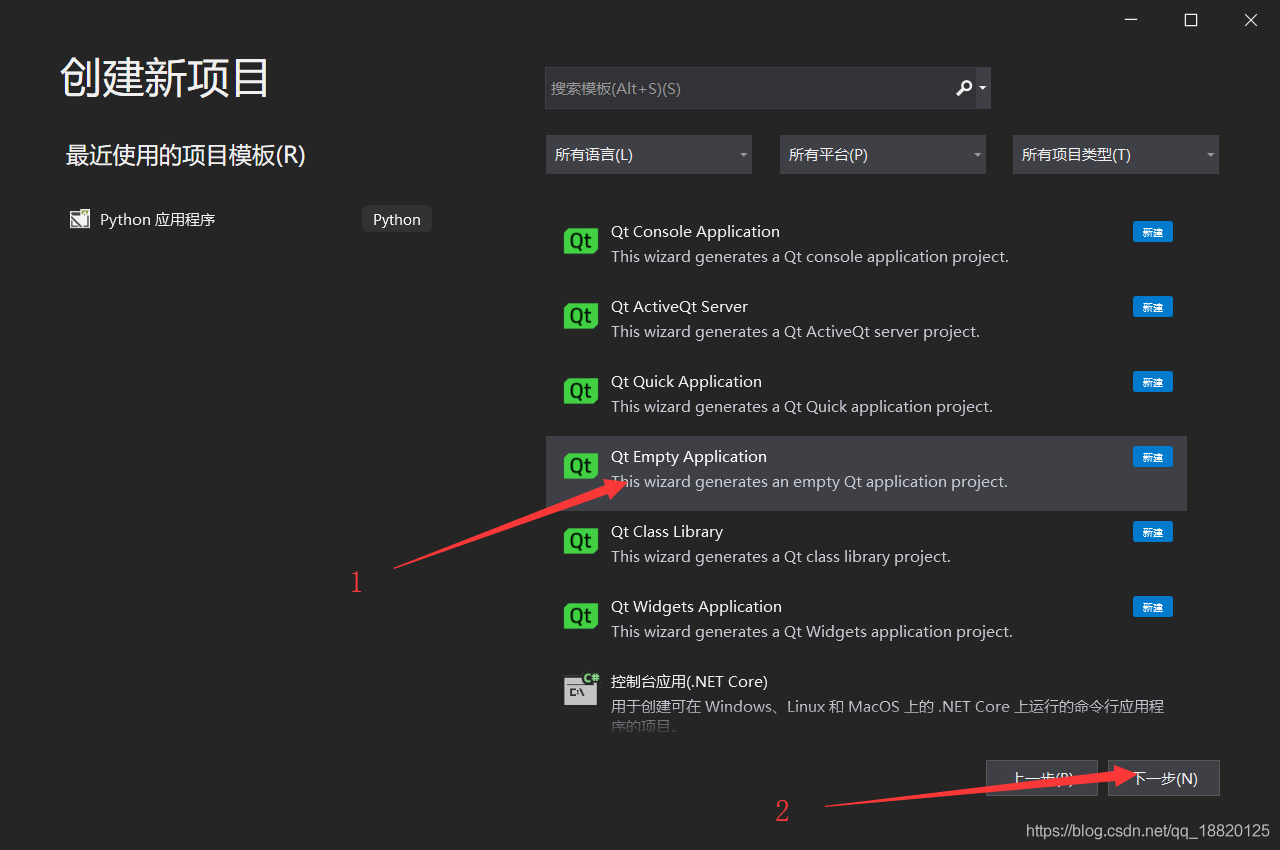
Task: Select the "Qt Quick Application" template title
Action: click(686, 382)
